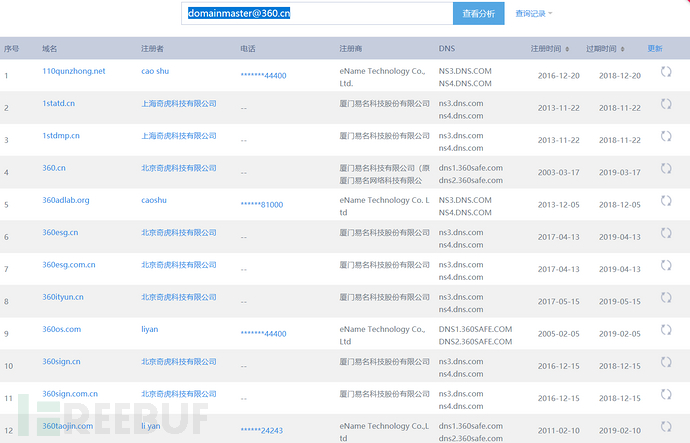Refresh the 360.cn row
Image resolution: width=690 pixels, height=443 pixels.
coord(666,168)
